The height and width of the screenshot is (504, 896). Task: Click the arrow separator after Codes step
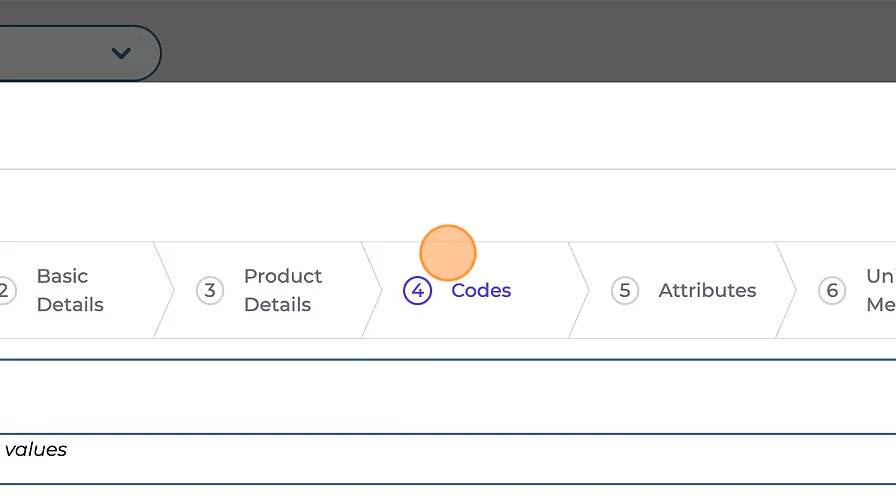pyautogui.click(x=579, y=291)
